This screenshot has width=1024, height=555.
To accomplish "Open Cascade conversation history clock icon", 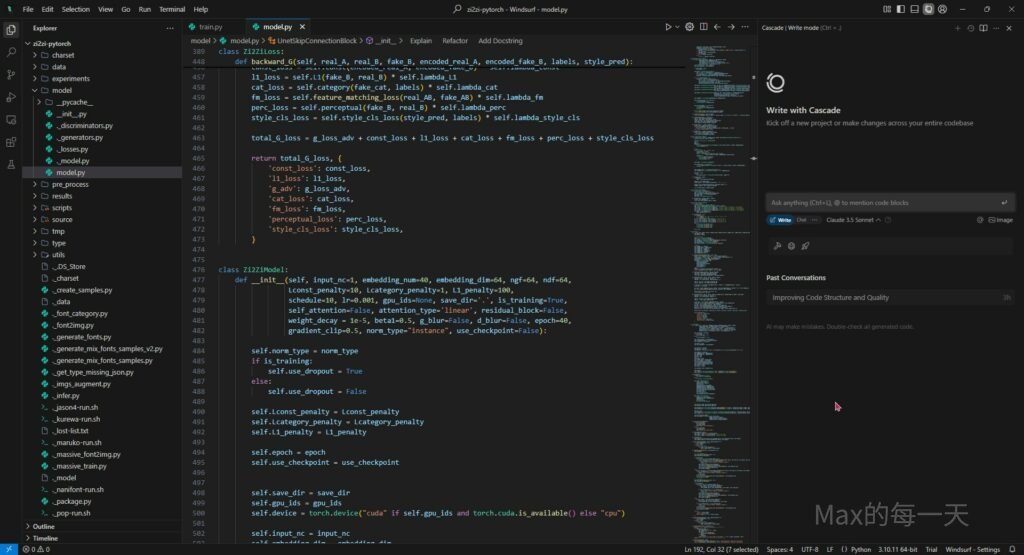I will pyautogui.click(x=971, y=28).
